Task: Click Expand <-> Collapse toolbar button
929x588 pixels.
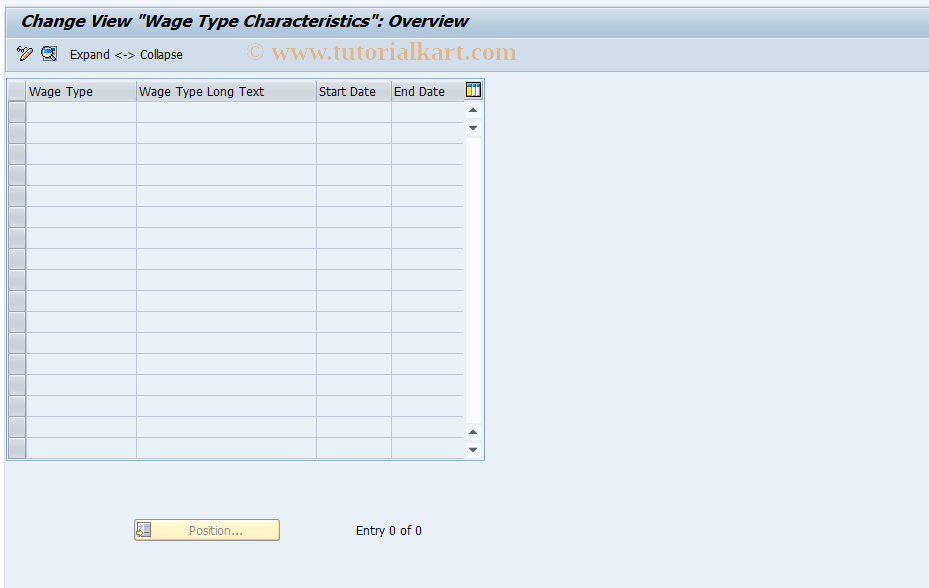Action: (126, 55)
